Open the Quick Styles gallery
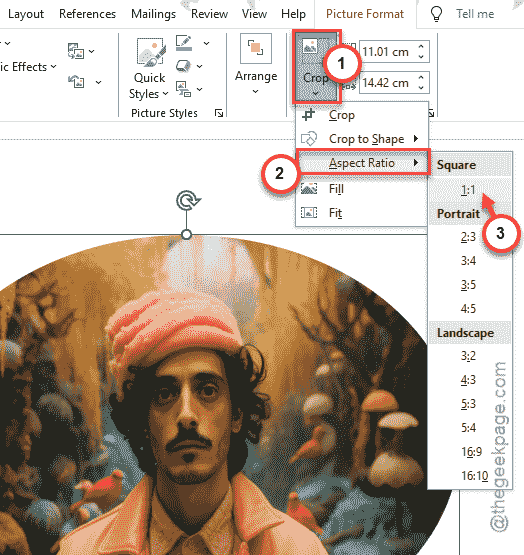Viewport: 524px width, 555px height. [149, 68]
